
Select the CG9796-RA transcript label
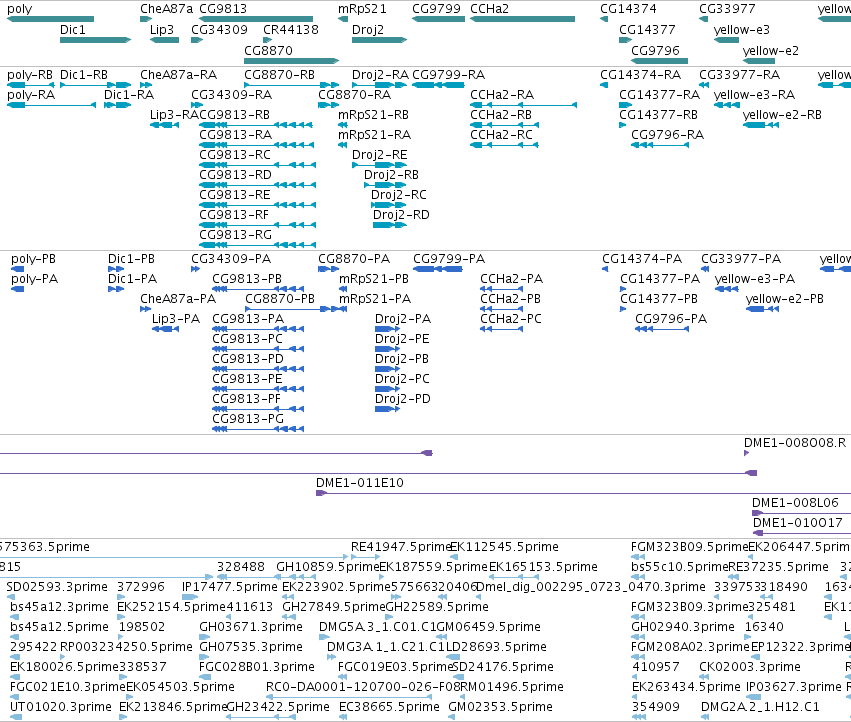point(667,135)
